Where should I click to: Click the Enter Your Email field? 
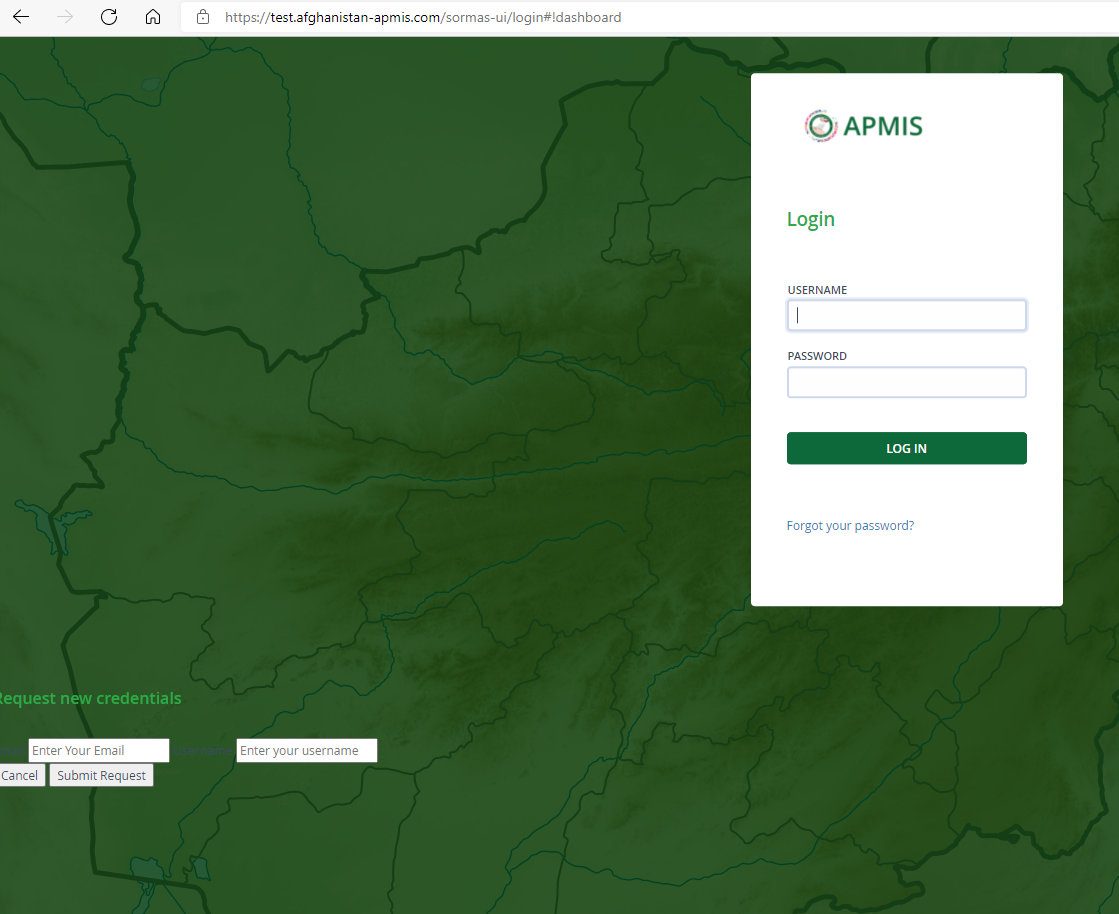98,750
